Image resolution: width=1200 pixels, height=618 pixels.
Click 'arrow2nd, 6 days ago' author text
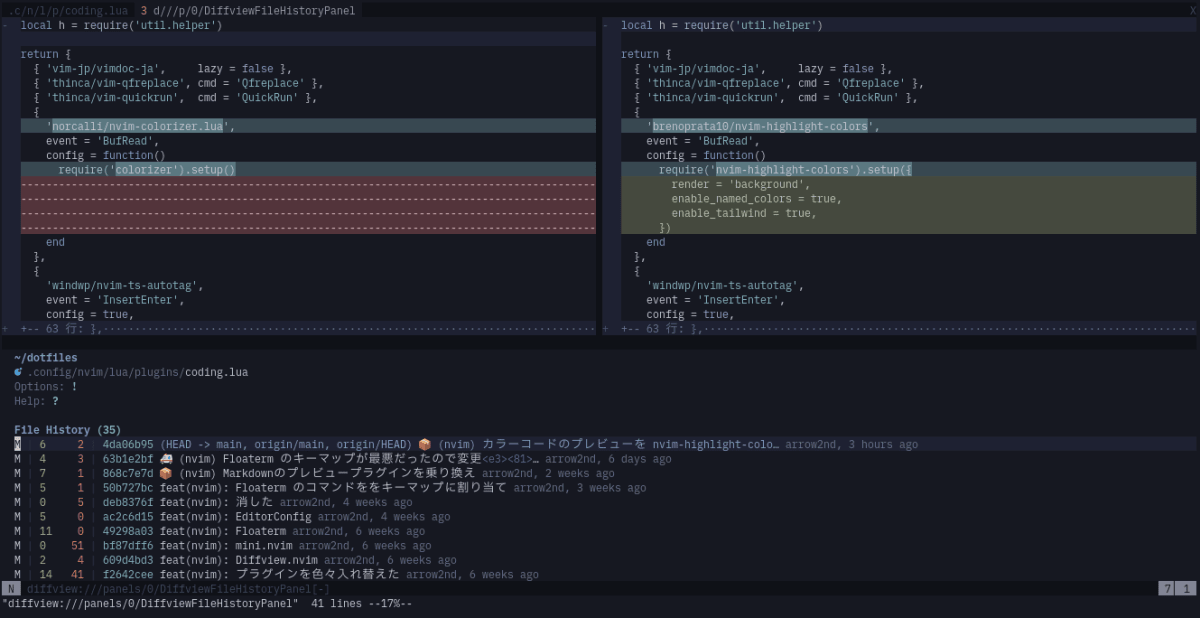(608, 459)
